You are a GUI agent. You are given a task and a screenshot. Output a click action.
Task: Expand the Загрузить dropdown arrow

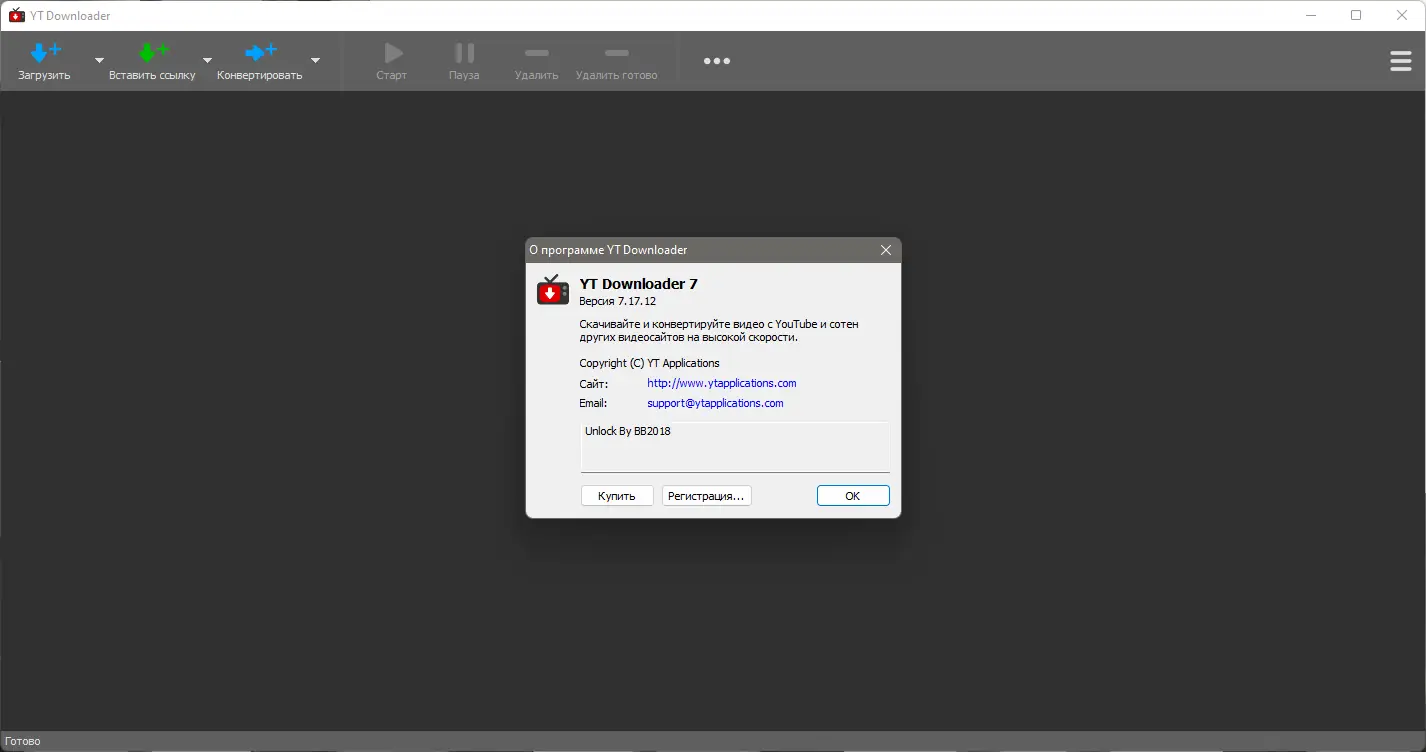[x=99, y=60]
